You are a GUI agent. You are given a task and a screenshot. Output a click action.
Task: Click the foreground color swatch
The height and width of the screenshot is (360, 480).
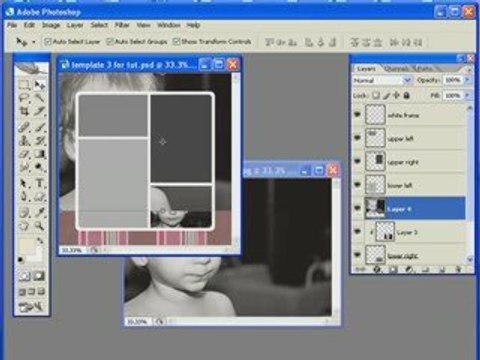coord(26,246)
